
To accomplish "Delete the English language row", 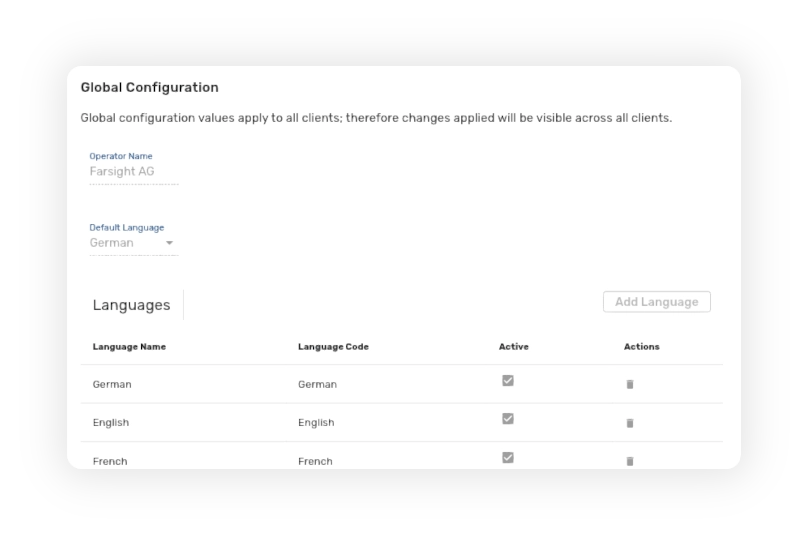I will 630,423.
